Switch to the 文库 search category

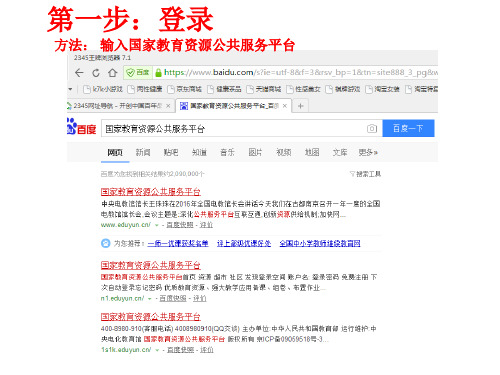[x=340, y=153]
